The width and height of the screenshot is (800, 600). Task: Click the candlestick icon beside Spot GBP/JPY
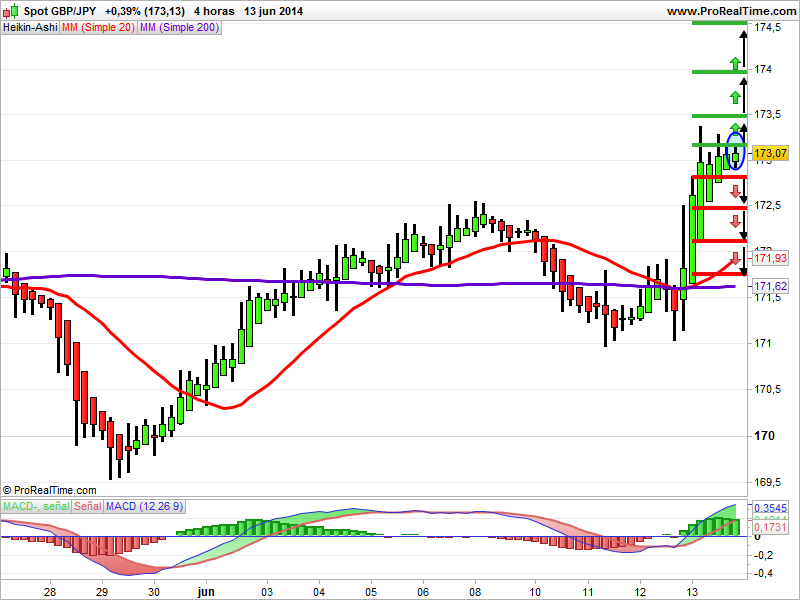coord(11,11)
